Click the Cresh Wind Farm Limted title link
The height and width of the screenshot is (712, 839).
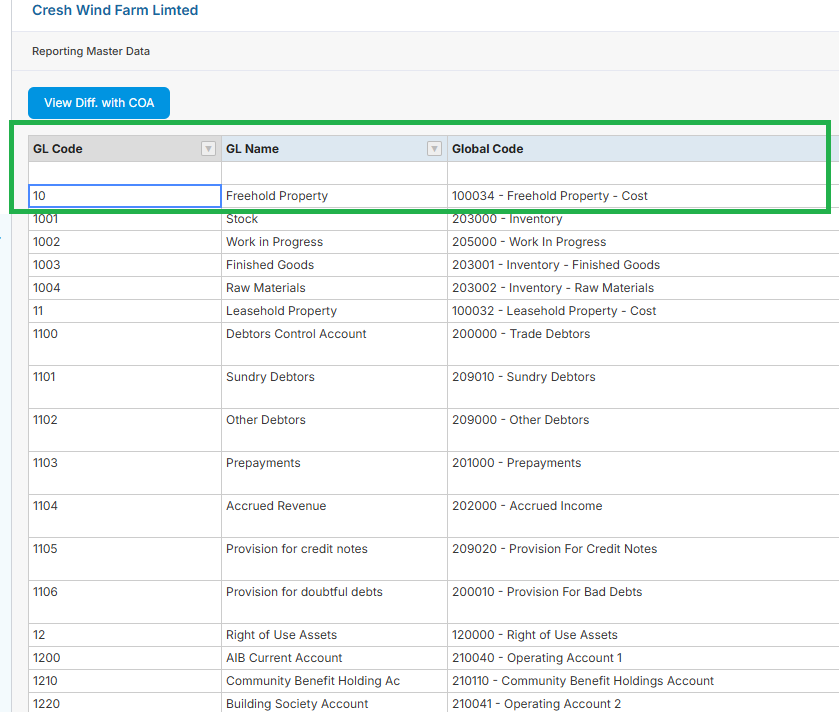coord(115,10)
